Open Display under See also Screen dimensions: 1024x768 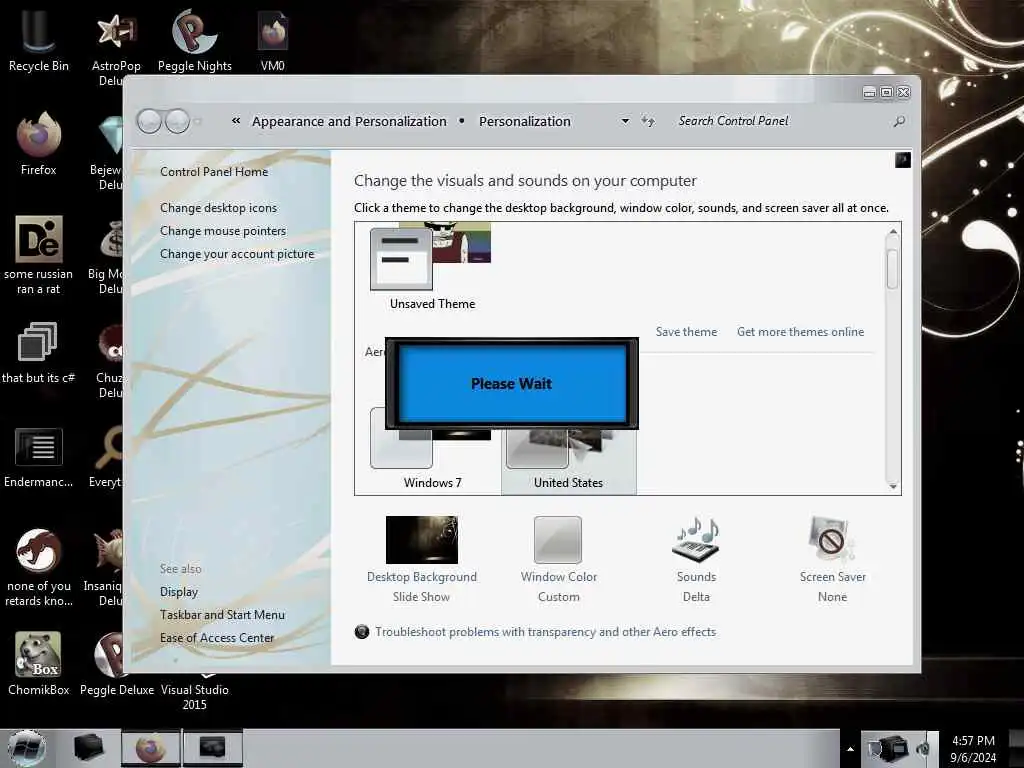point(179,592)
